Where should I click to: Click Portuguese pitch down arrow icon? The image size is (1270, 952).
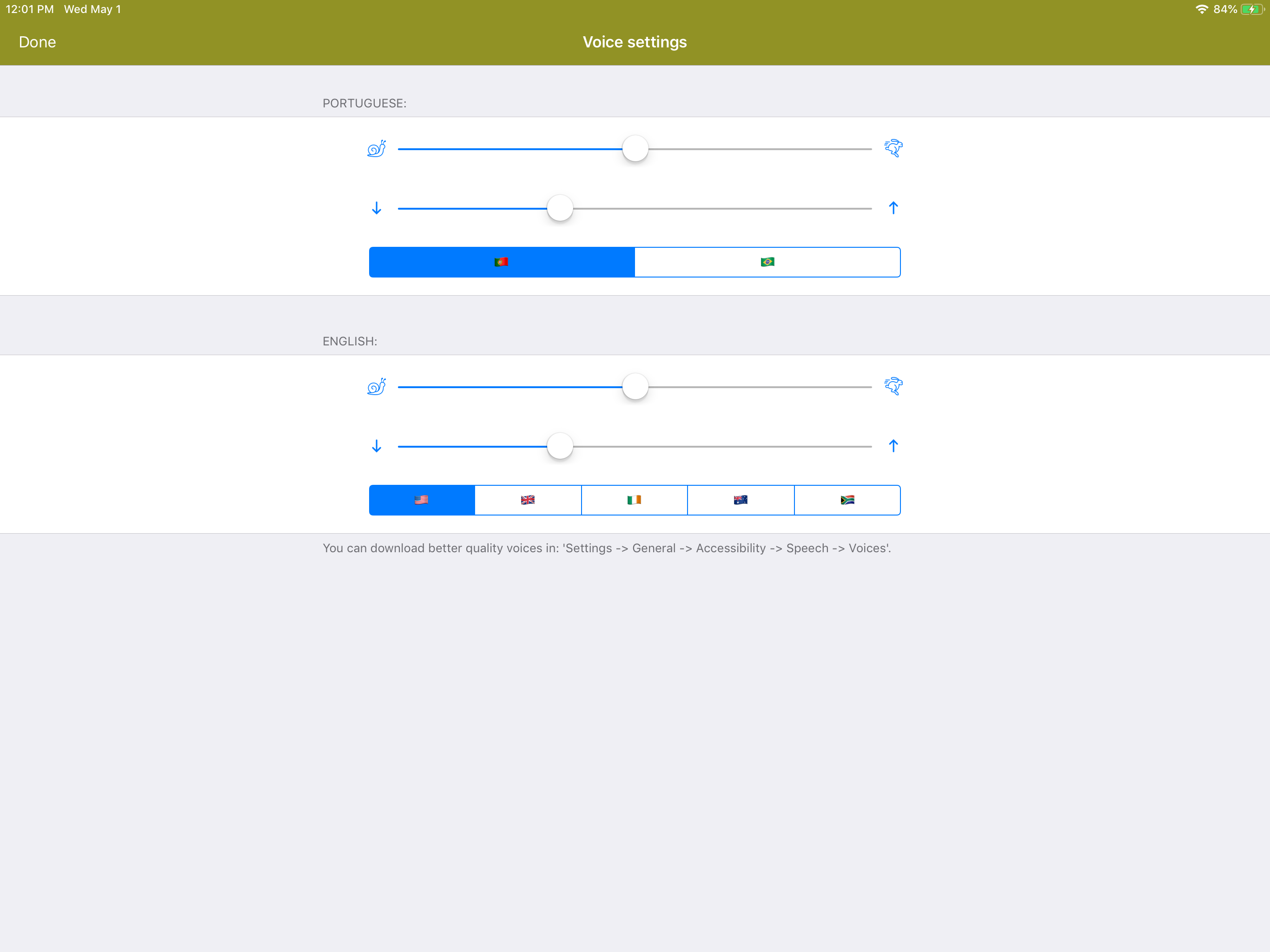coord(377,208)
